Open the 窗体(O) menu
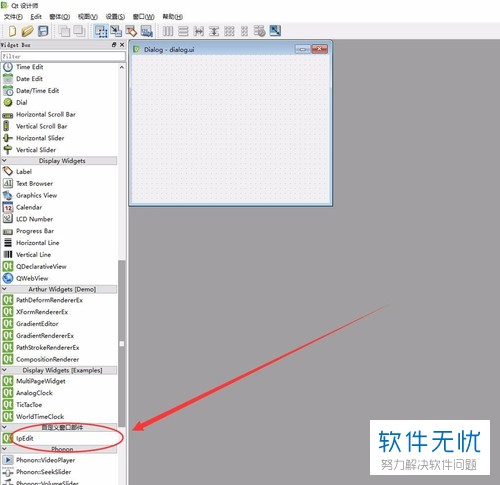This screenshot has width=500, height=485. (60, 17)
